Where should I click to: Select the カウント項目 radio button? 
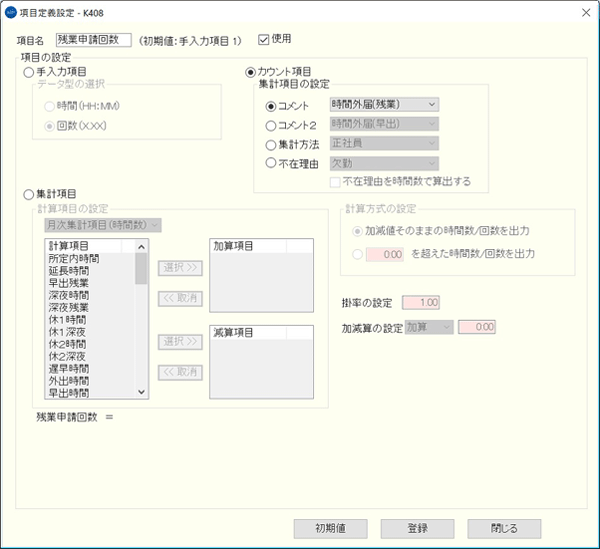point(251,73)
